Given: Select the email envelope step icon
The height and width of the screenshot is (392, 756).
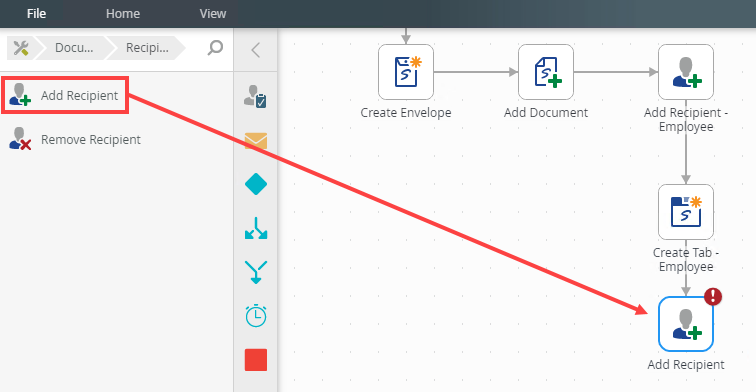Looking at the screenshot, I should (x=256, y=141).
